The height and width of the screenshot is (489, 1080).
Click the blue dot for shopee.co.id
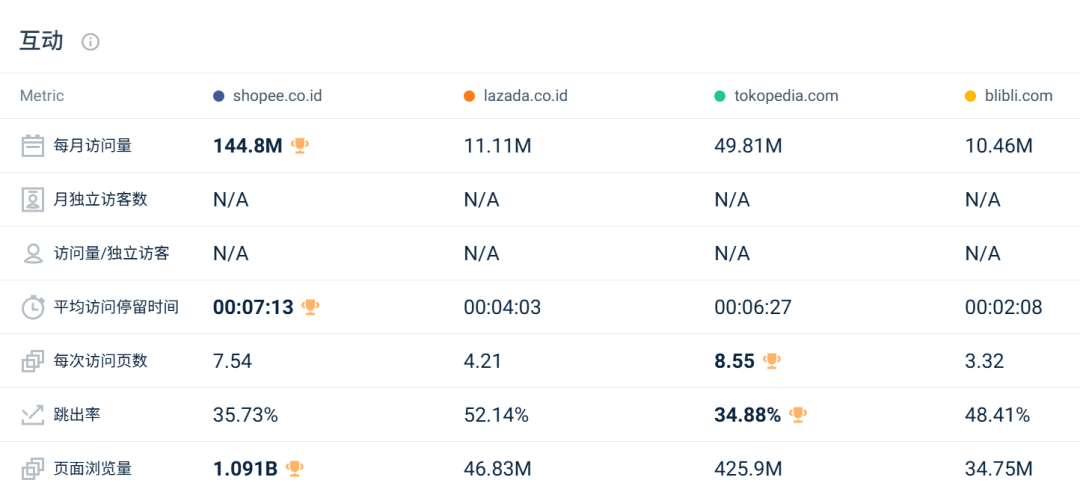tap(219, 96)
